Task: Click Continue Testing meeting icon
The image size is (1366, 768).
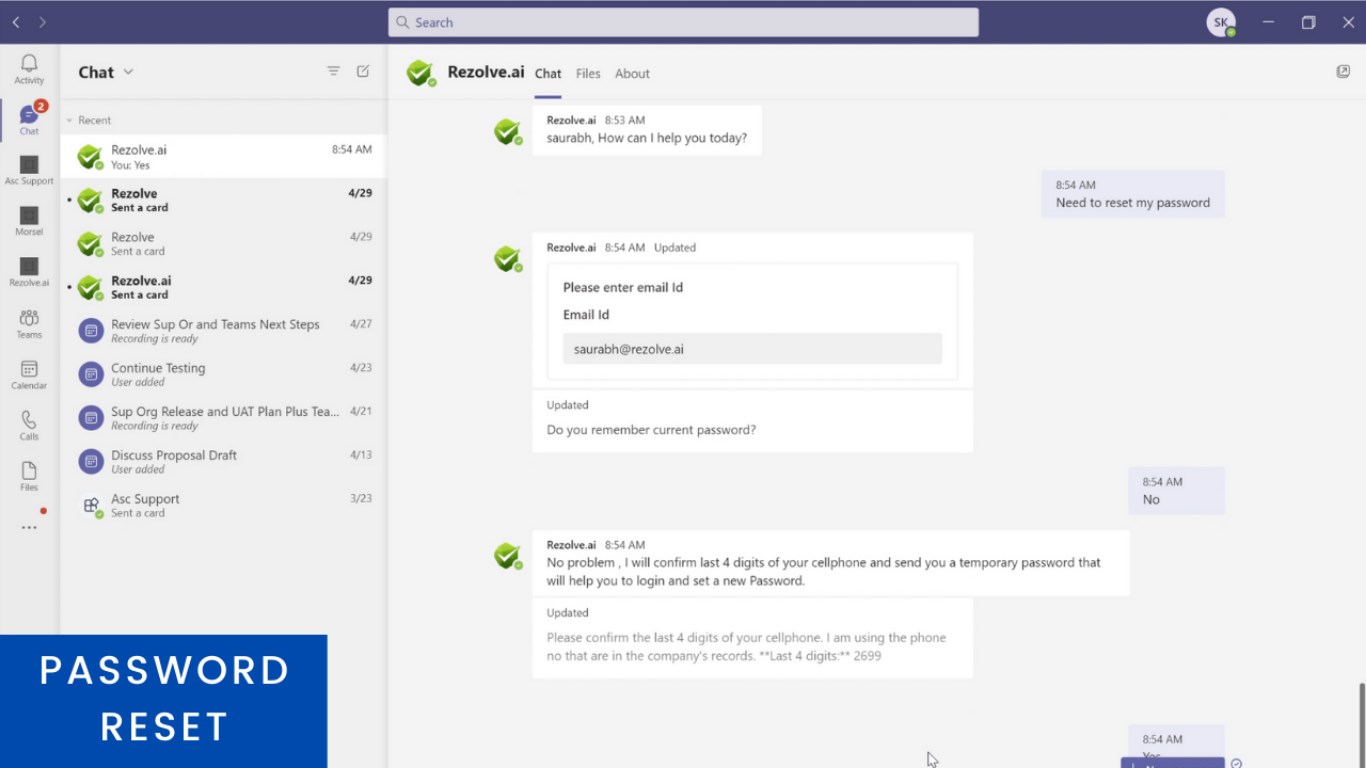Action: [x=91, y=374]
